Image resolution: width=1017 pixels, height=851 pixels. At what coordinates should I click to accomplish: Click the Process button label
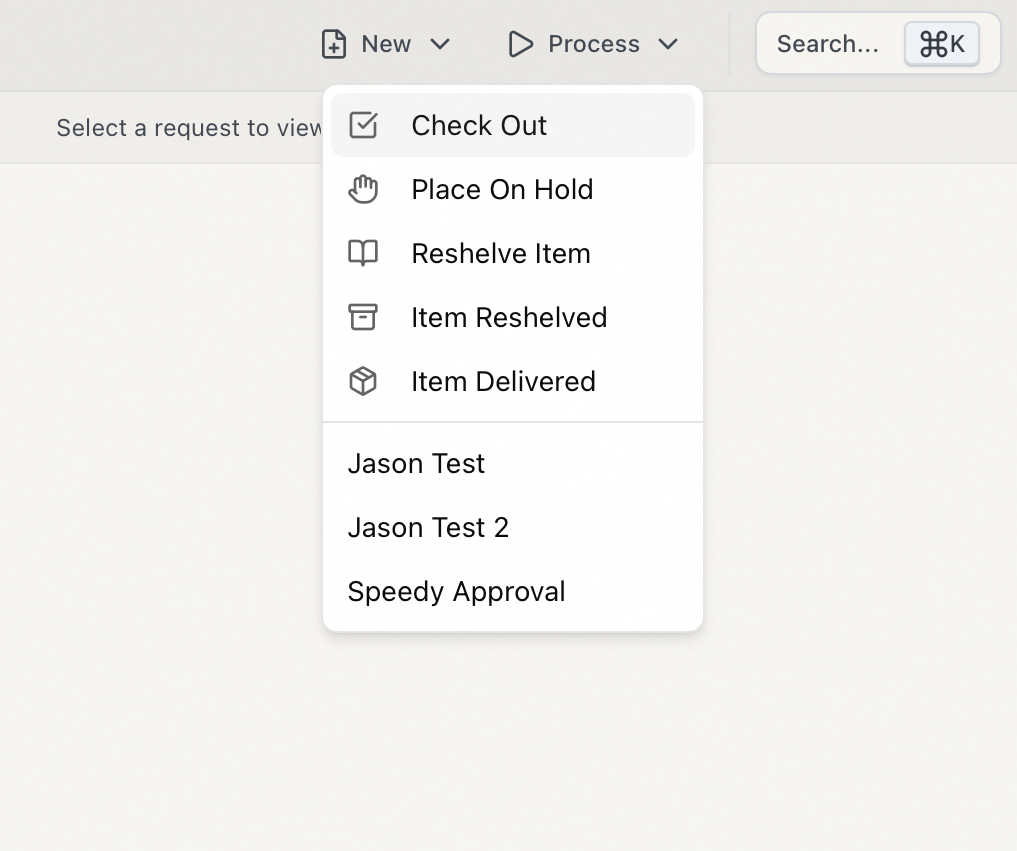pos(593,44)
